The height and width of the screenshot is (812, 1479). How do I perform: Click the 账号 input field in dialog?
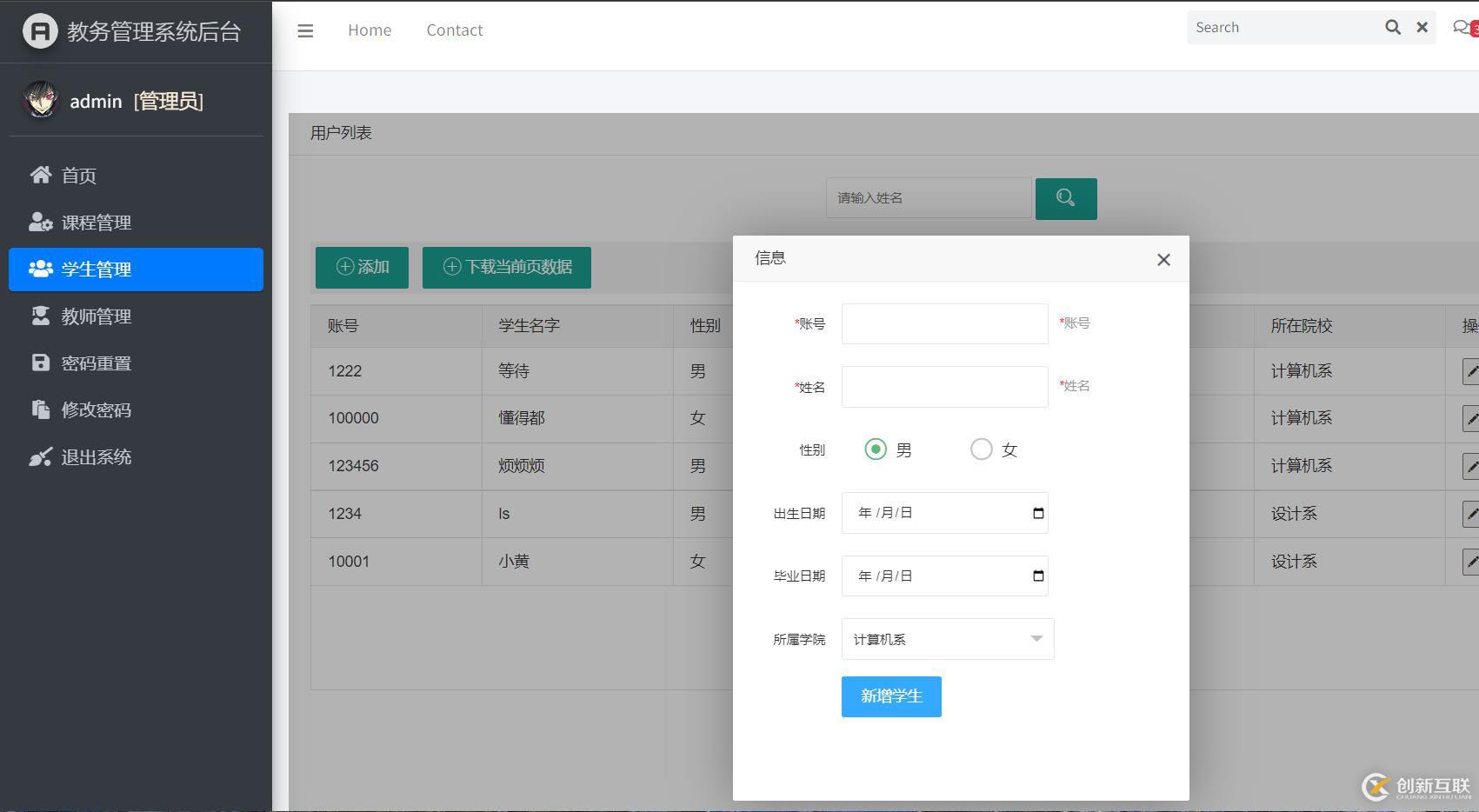pos(944,323)
